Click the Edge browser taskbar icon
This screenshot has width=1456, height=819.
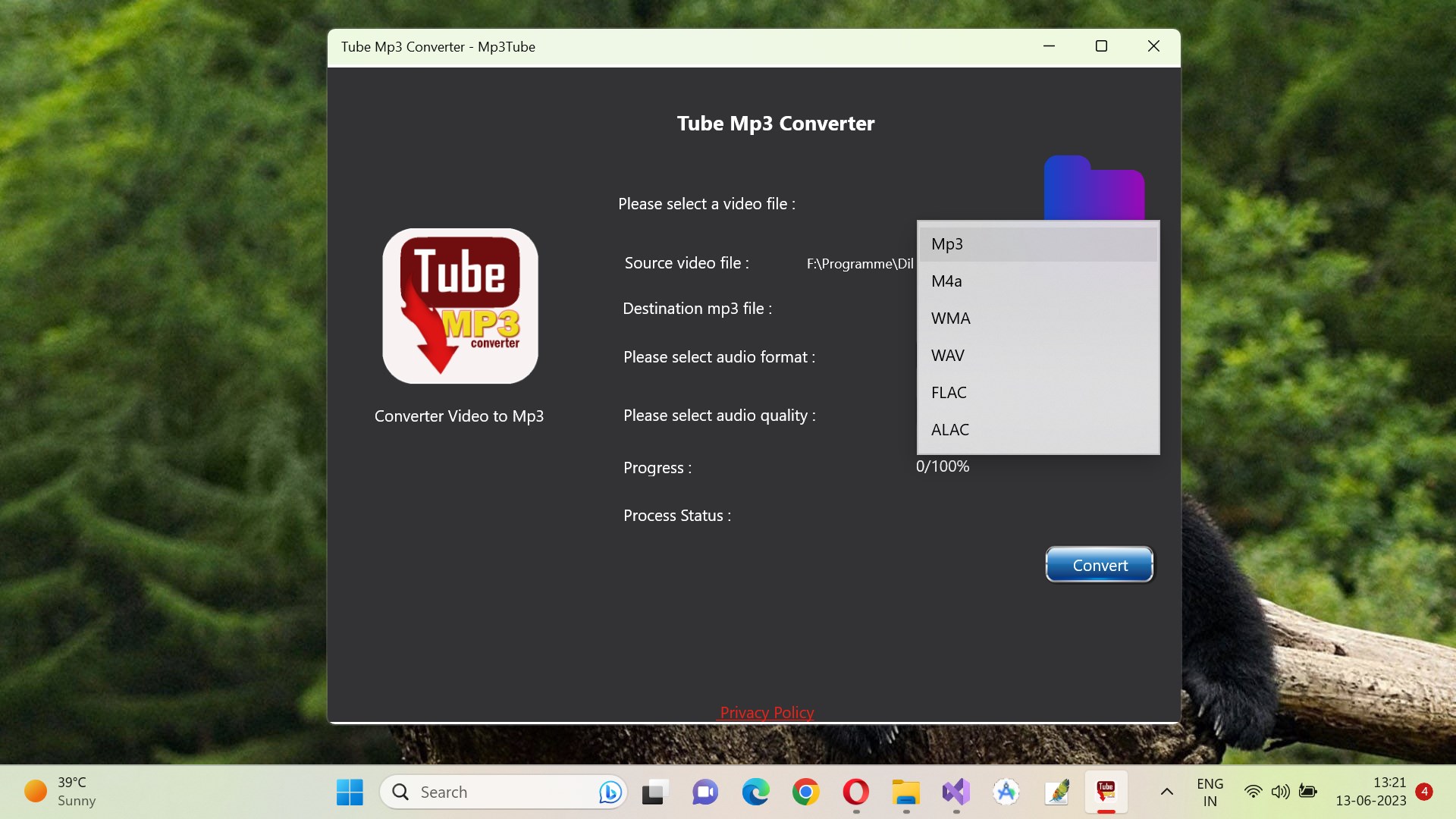(756, 792)
